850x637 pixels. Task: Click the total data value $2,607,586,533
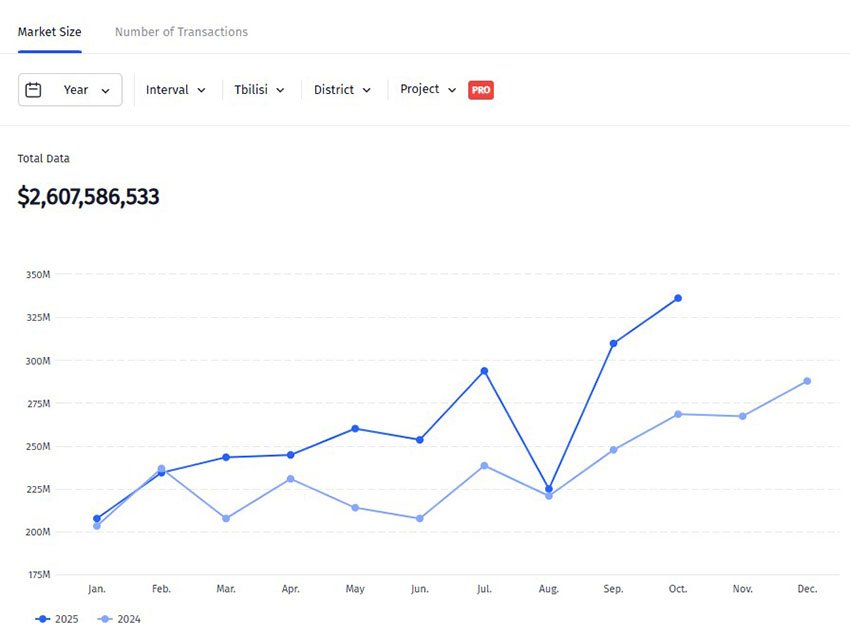pos(88,197)
